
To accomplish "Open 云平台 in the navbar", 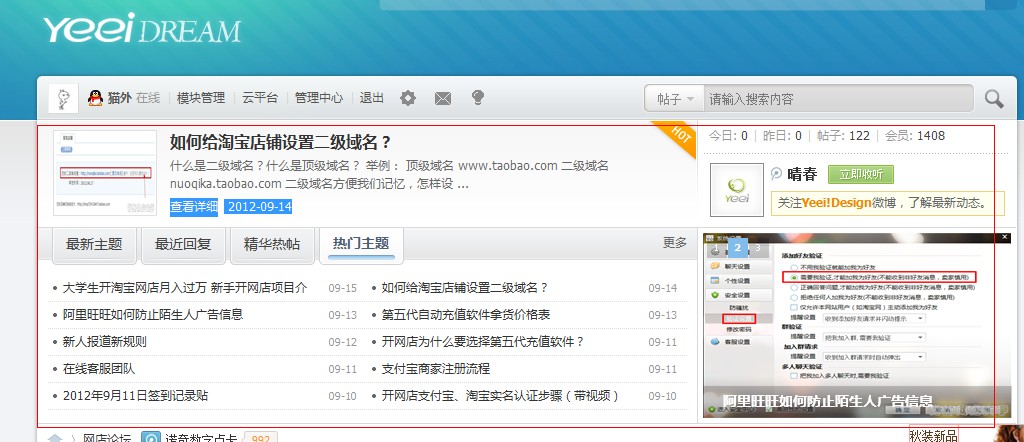I will click(x=260, y=98).
